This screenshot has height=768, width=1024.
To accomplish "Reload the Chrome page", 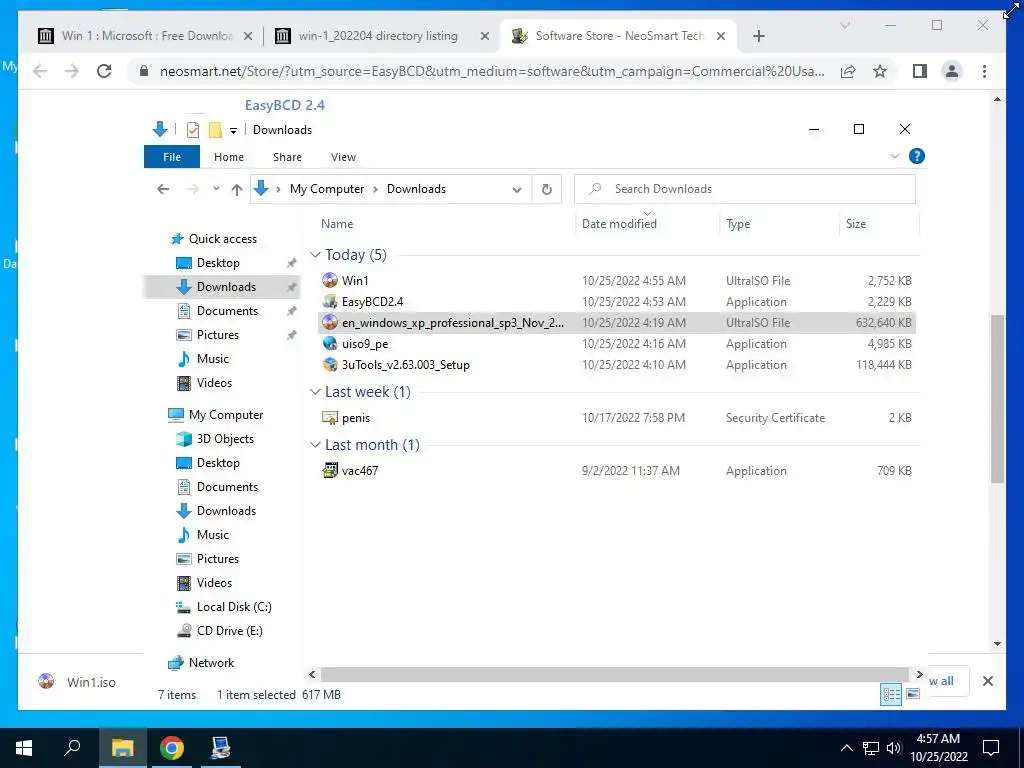I will 104,71.
